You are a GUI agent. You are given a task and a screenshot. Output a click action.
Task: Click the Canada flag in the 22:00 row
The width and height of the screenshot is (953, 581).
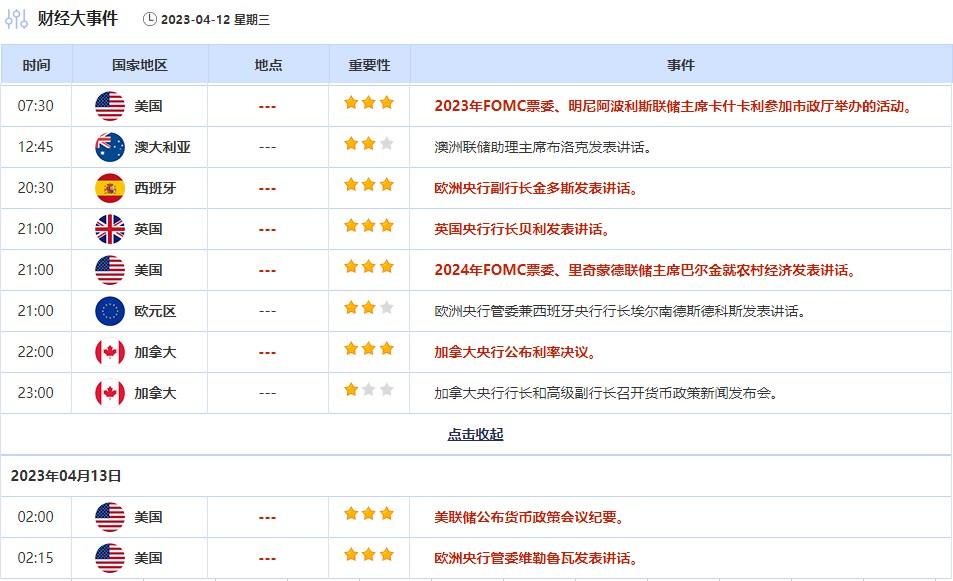pos(110,352)
